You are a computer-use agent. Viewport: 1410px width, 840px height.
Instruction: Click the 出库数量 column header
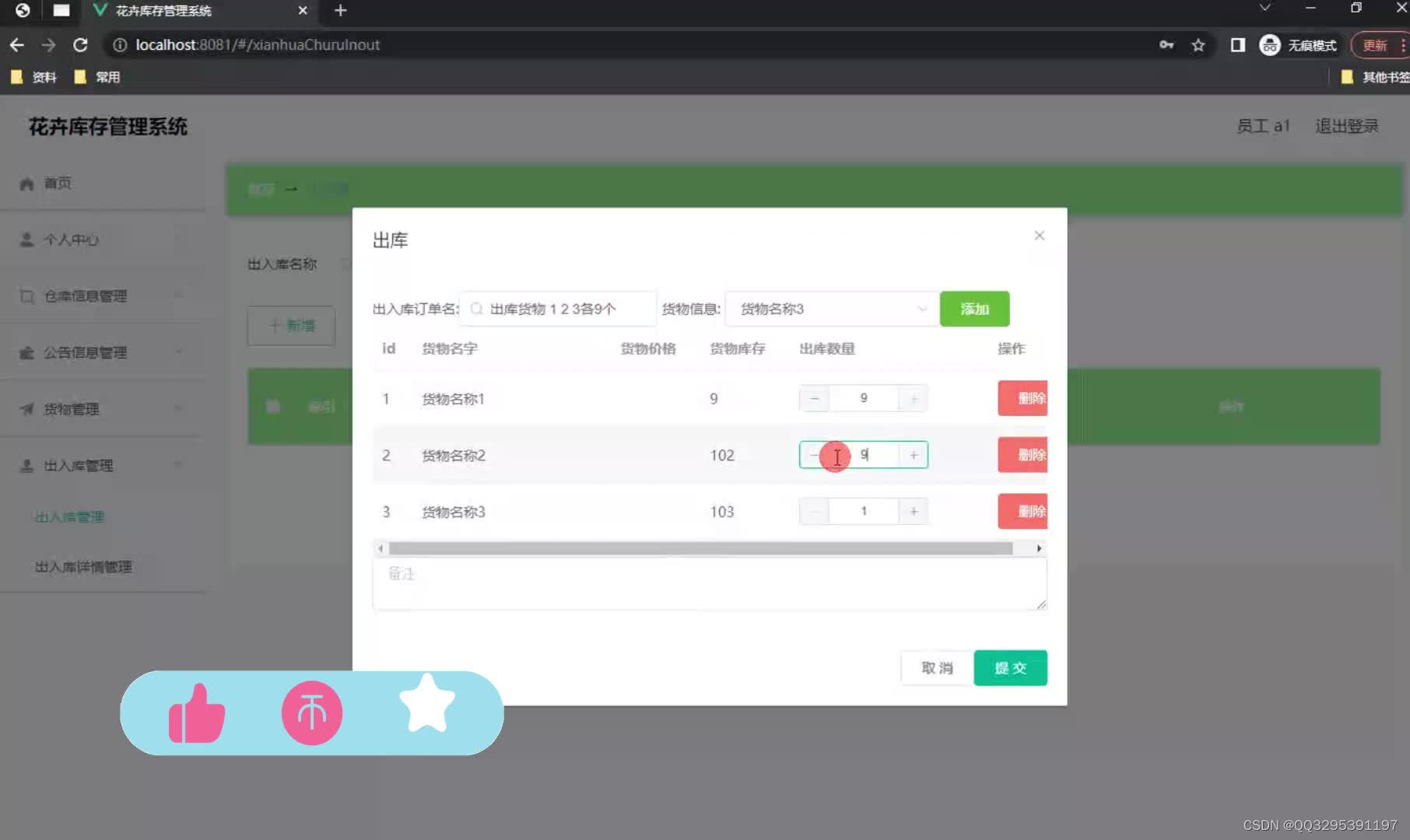[x=826, y=348]
